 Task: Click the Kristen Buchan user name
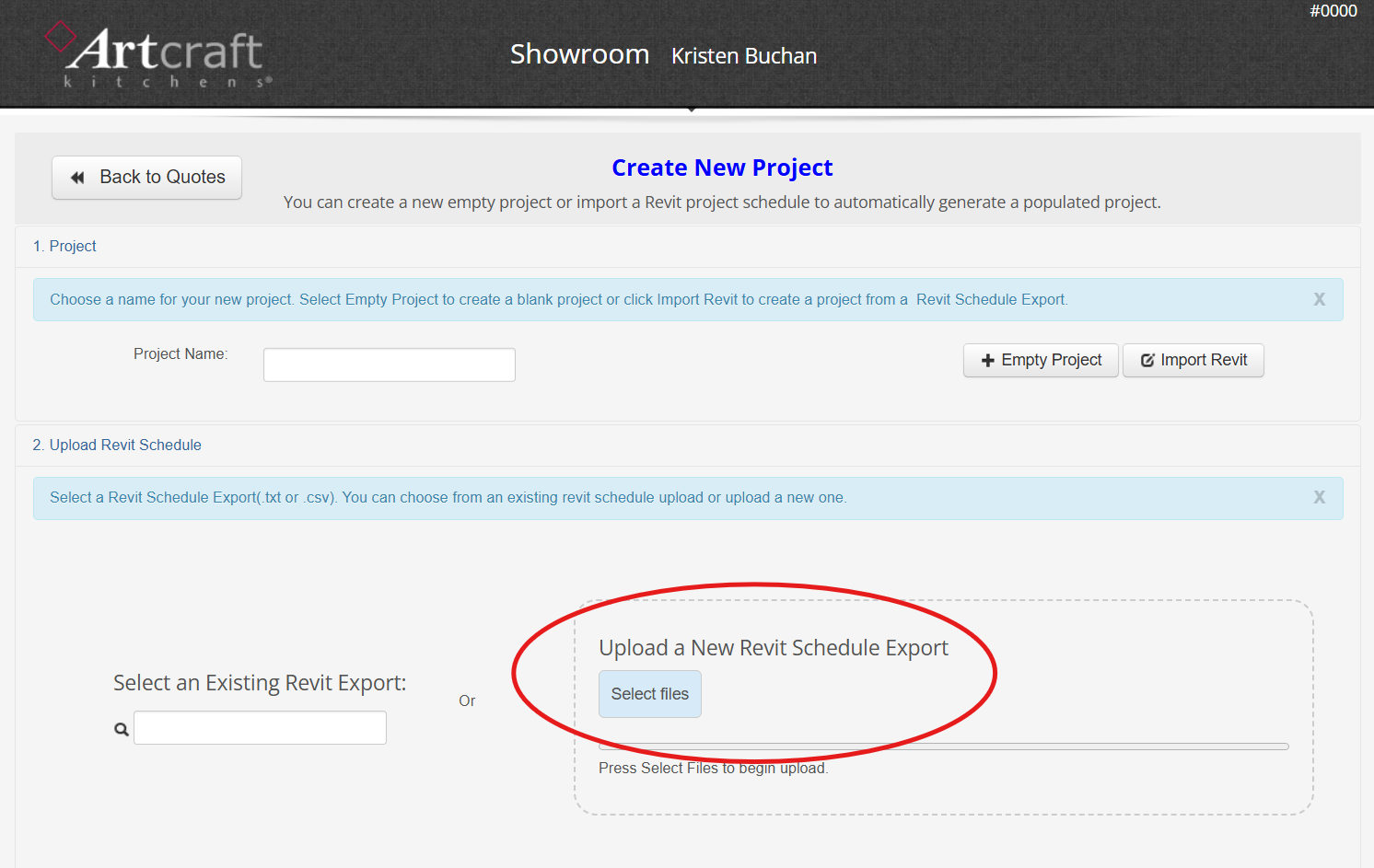744,56
